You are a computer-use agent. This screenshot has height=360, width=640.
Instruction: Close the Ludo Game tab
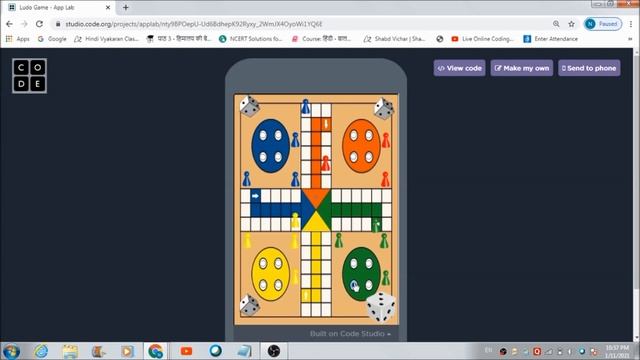pyautogui.click(x=108, y=7)
